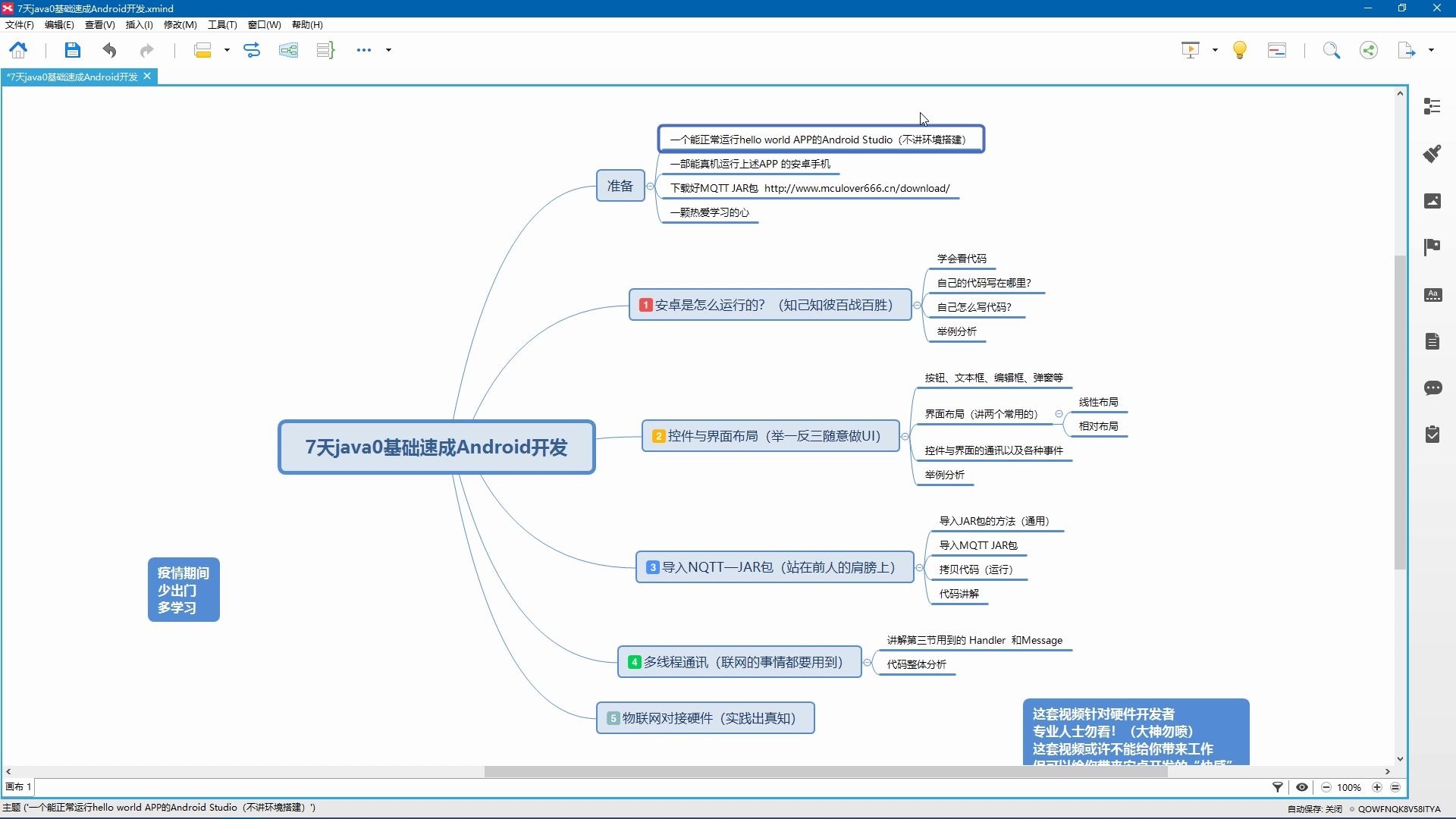Click the zoom in plus button

(1377, 787)
